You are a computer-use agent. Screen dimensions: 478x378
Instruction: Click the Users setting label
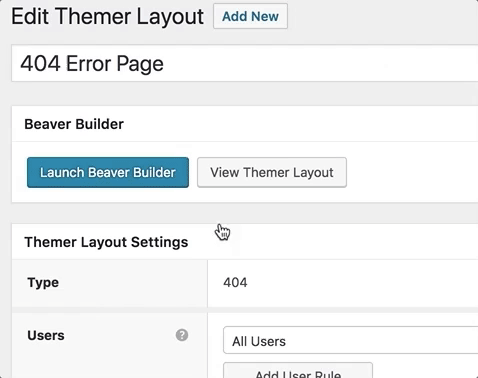coord(46,335)
